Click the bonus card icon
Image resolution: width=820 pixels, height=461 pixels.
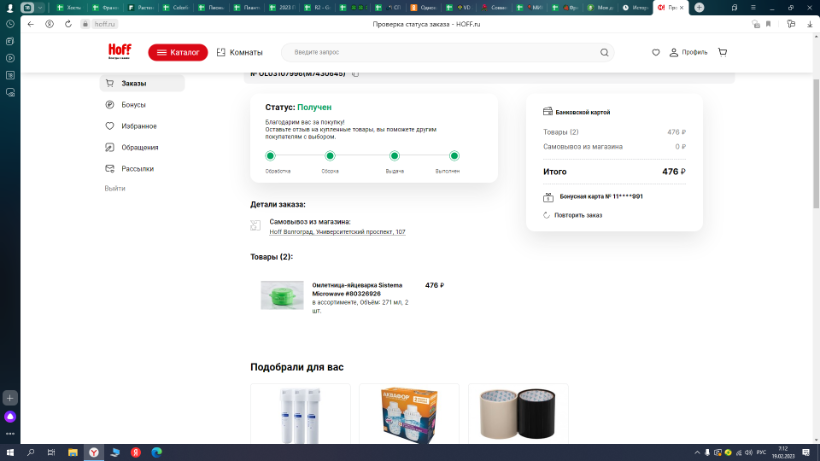(548, 197)
